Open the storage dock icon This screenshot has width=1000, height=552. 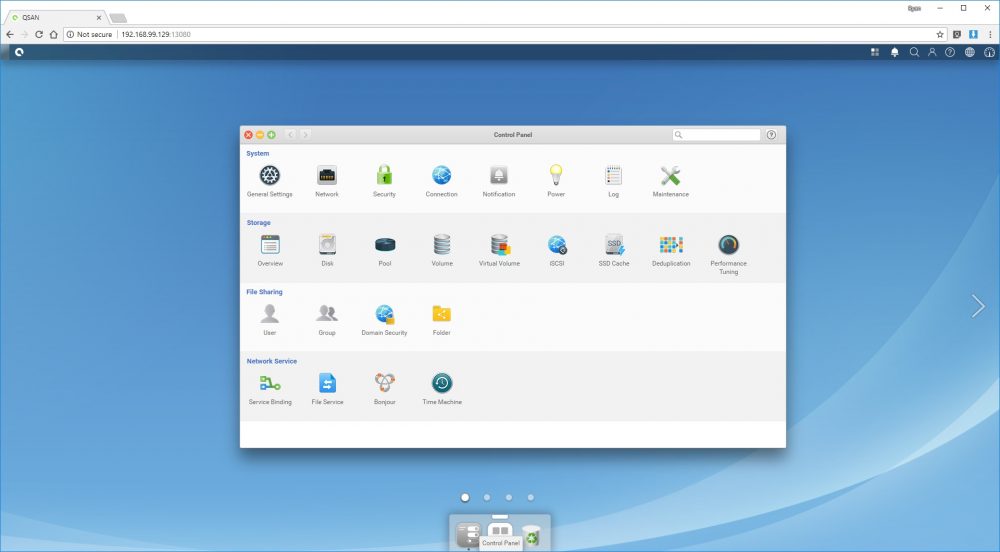tap(468, 535)
